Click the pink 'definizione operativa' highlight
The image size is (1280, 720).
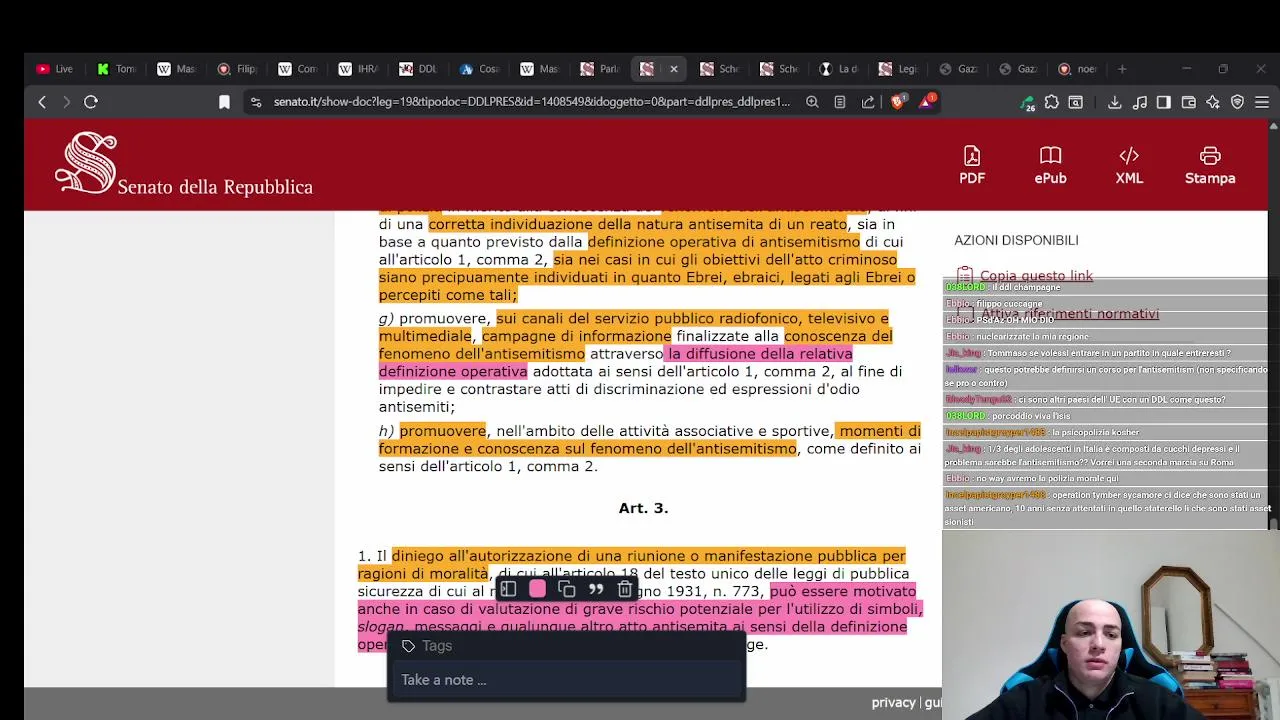click(x=453, y=371)
